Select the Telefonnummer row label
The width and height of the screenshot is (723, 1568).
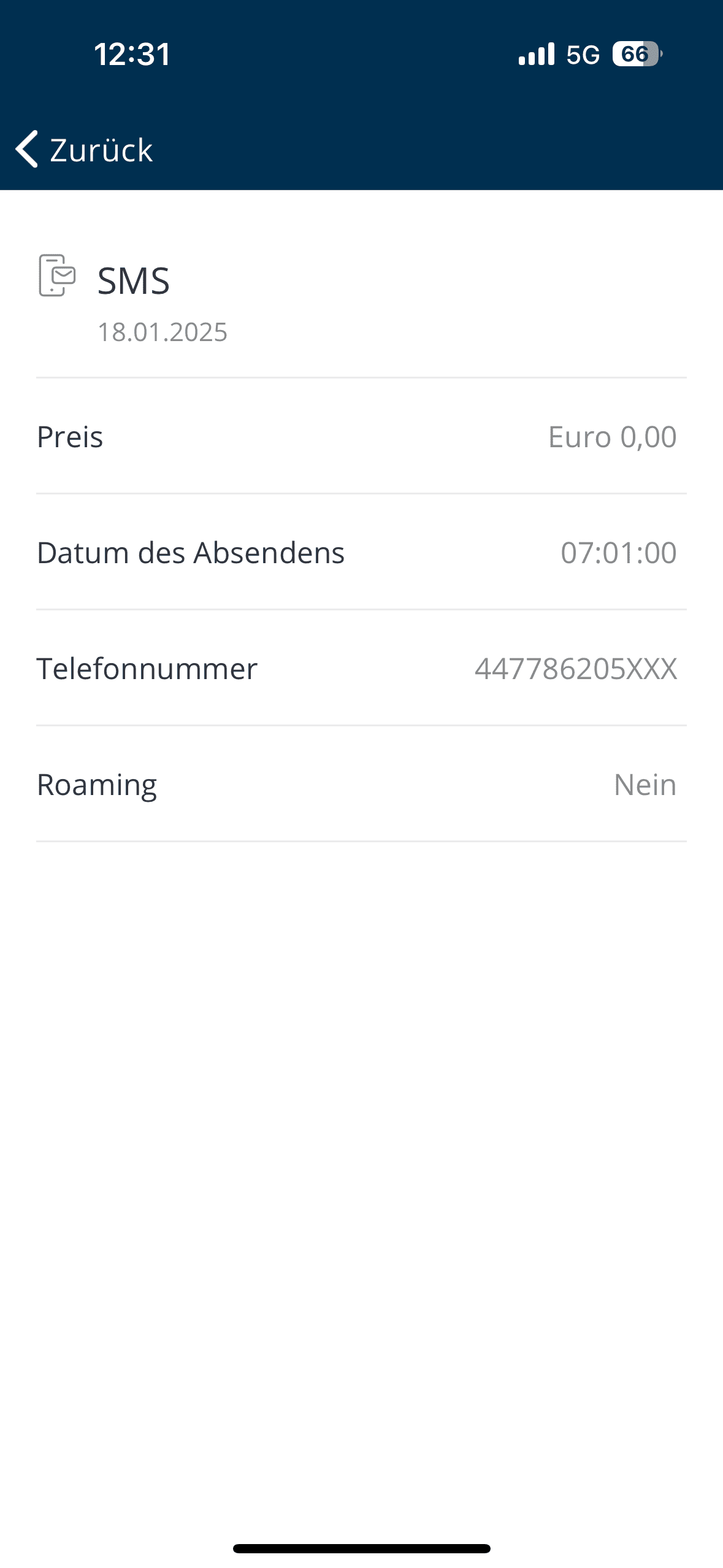(147, 669)
